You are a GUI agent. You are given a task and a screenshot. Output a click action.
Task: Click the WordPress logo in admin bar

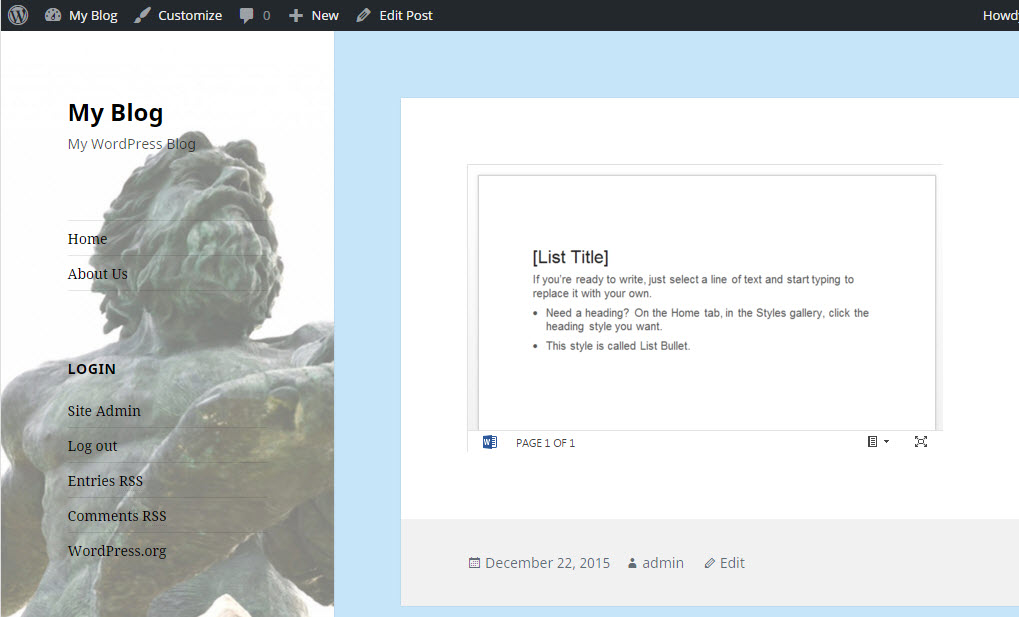[x=18, y=15]
